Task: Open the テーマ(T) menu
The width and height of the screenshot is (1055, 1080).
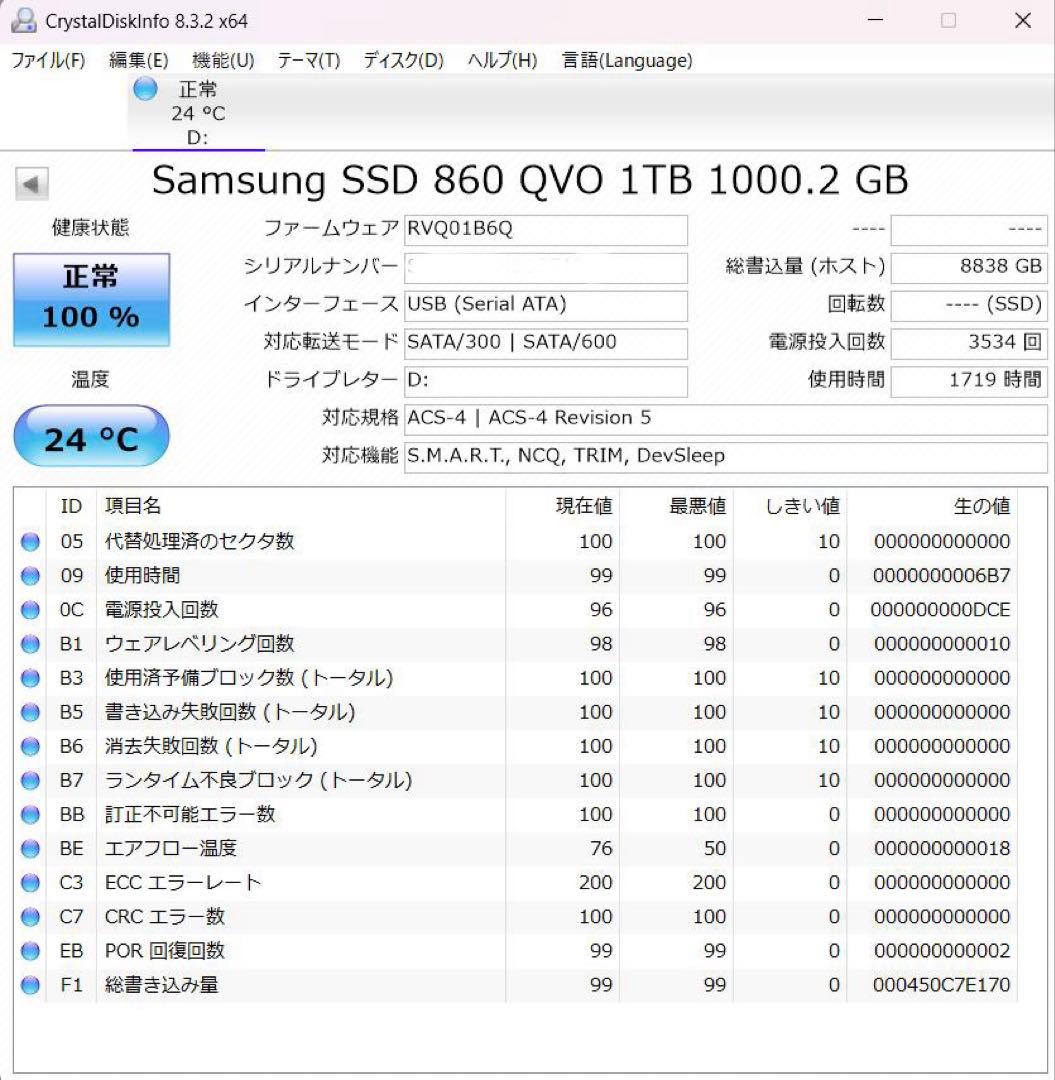Action: pyautogui.click(x=310, y=60)
